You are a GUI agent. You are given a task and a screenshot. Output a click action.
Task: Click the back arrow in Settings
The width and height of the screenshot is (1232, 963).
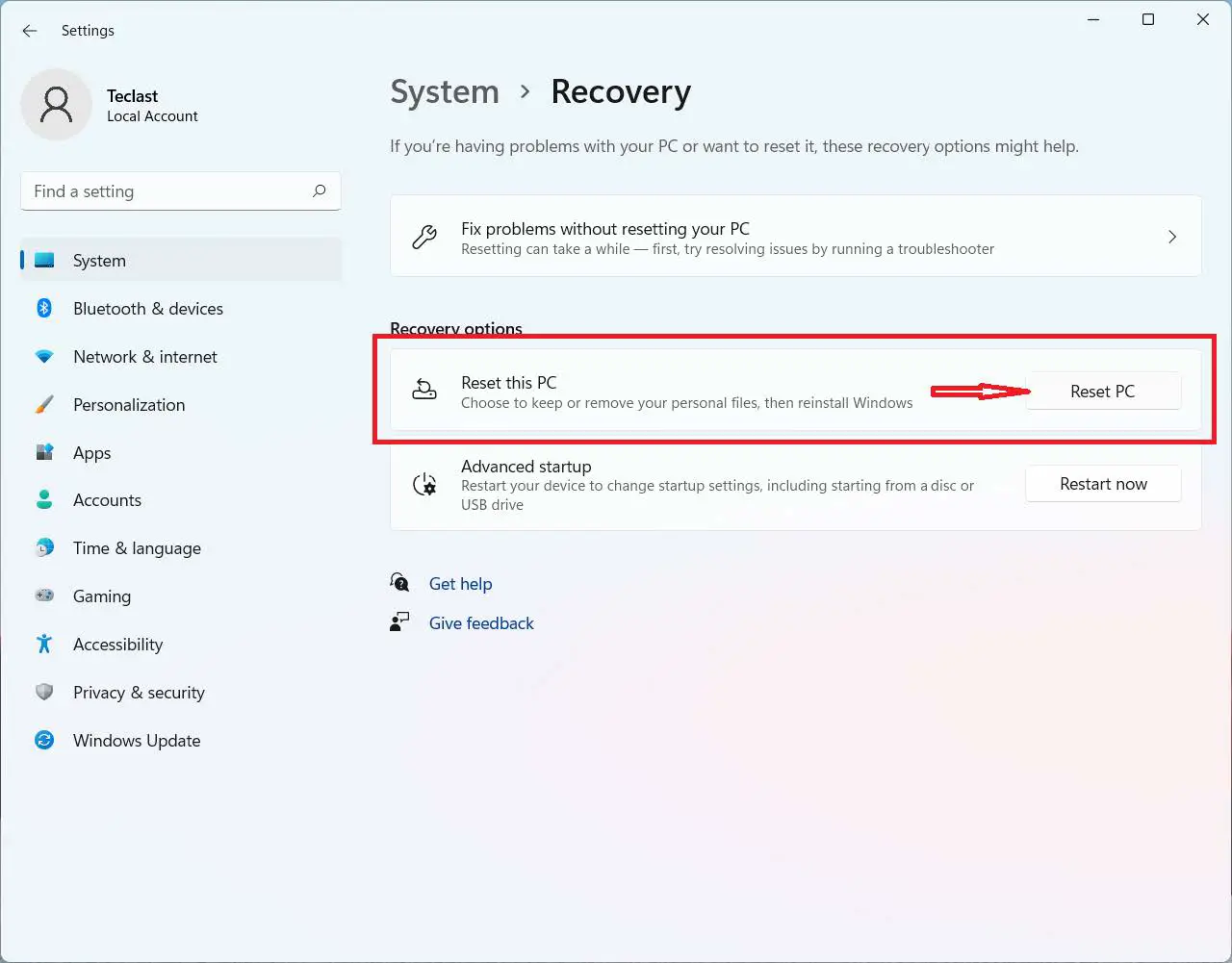pos(30,31)
